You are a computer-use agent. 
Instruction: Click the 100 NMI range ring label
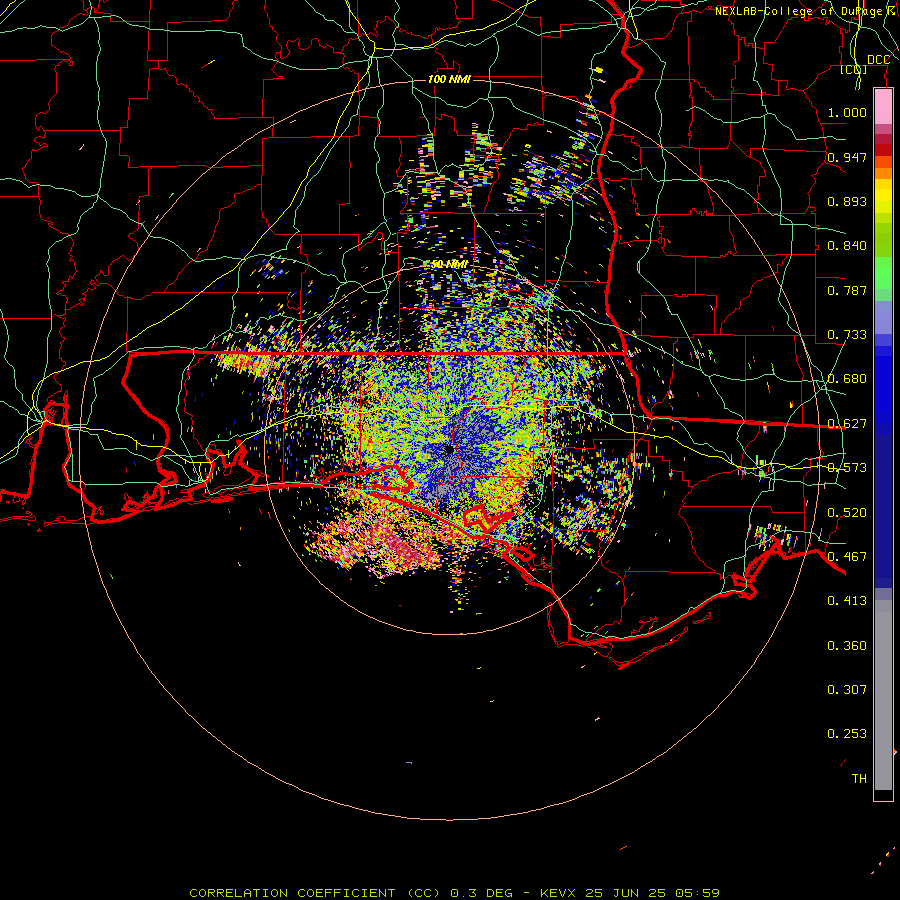449,79
